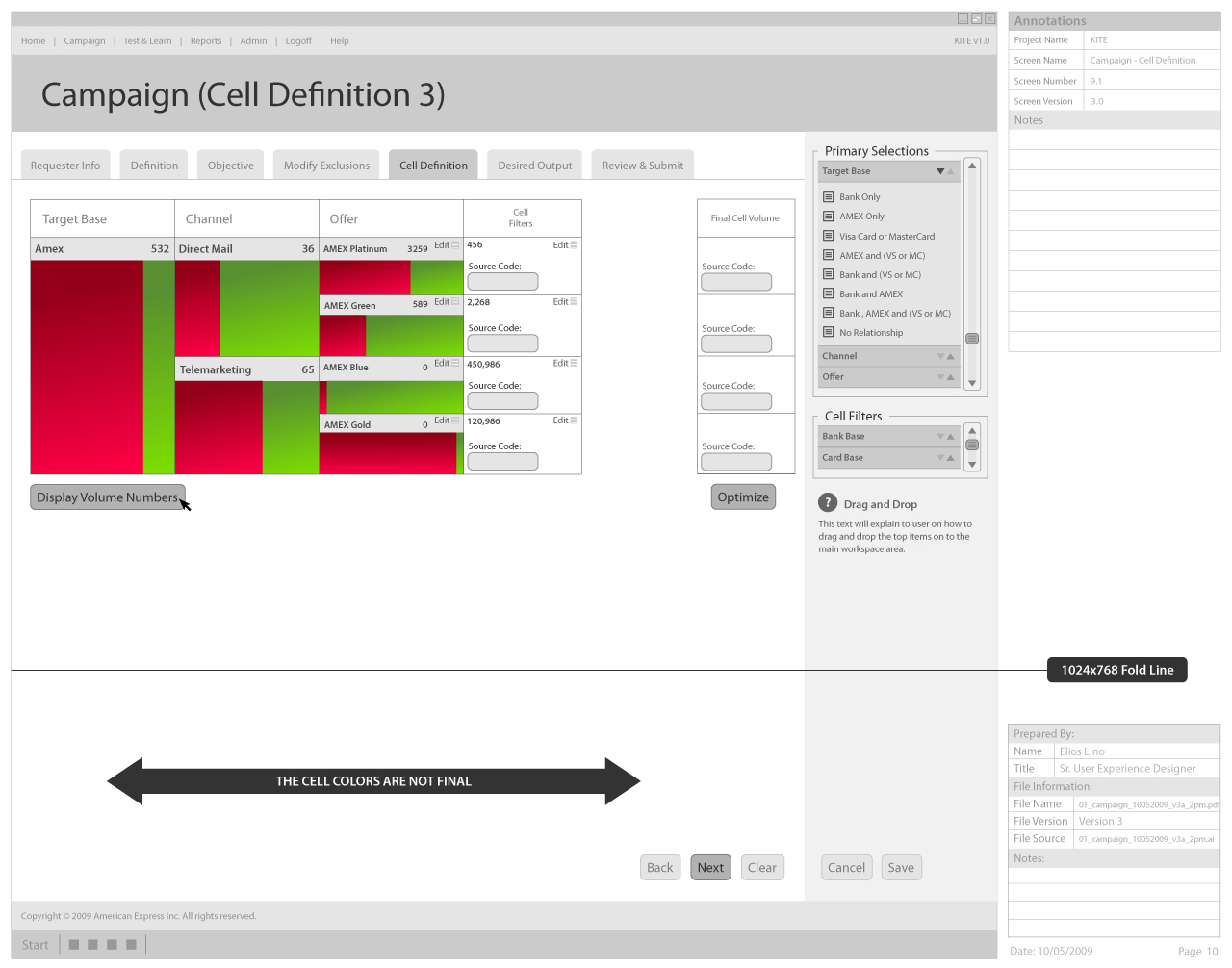1232x968 pixels.
Task: Click the No Relationship list icon
Action: [828, 333]
